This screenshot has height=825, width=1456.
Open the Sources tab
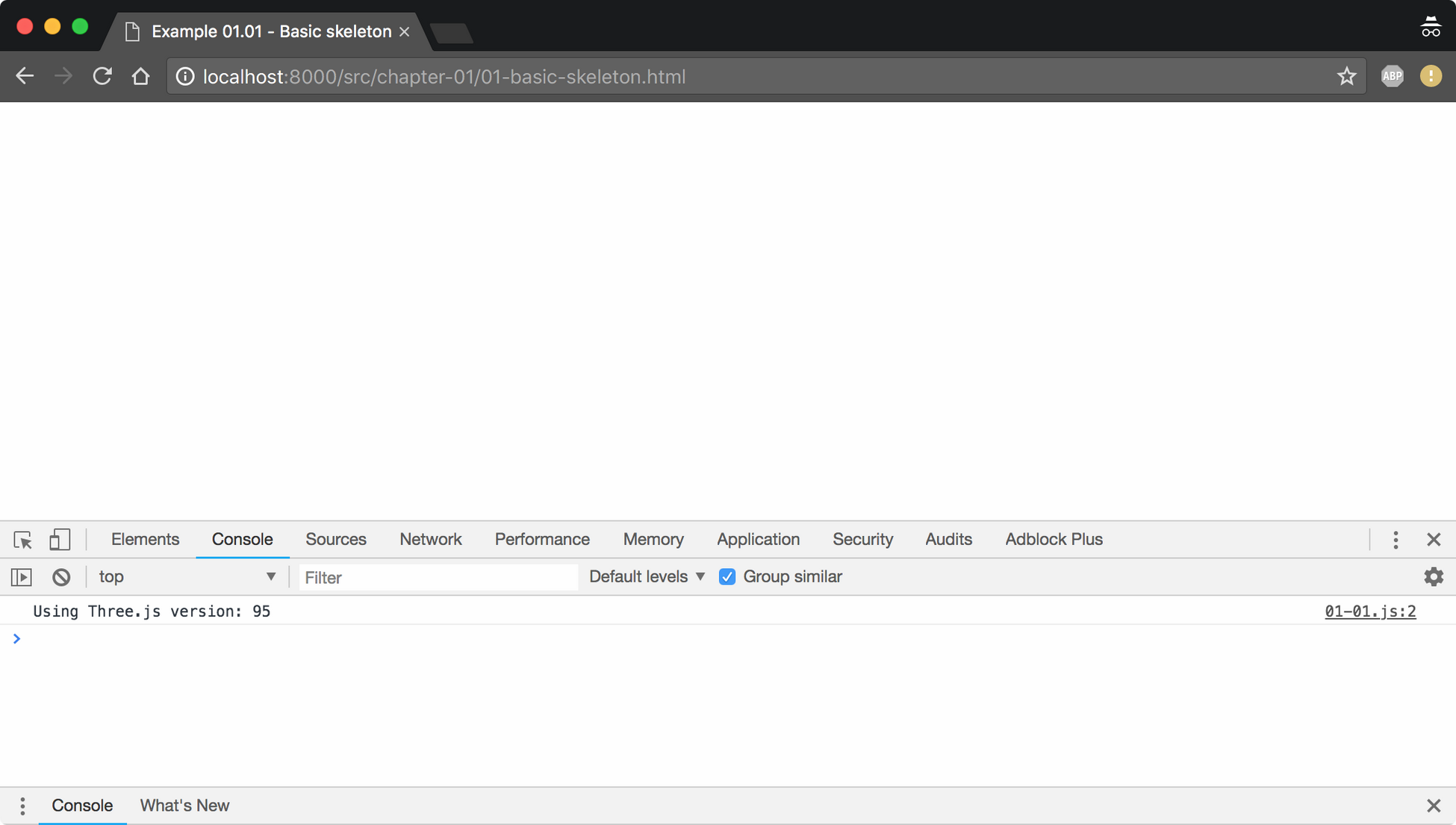[336, 540]
